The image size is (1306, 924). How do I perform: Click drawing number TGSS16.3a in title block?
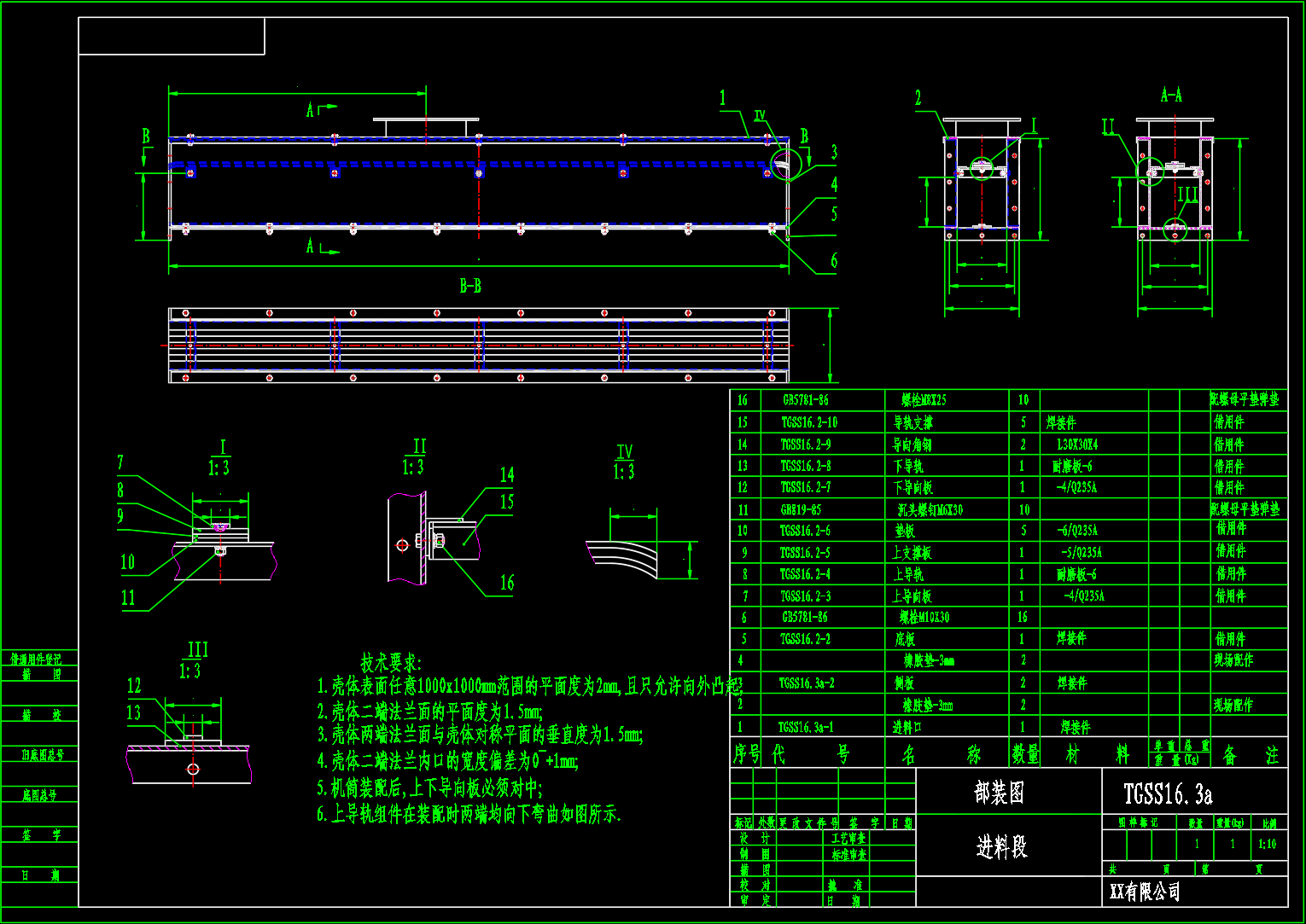click(1168, 794)
